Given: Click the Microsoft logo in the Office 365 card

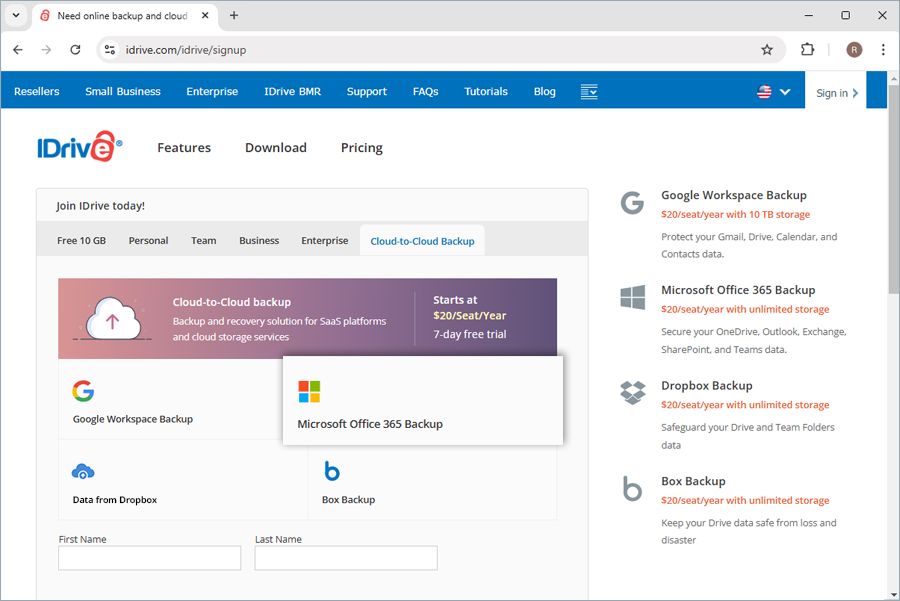Looking at the screenshot, I should (x=309, y=391).
